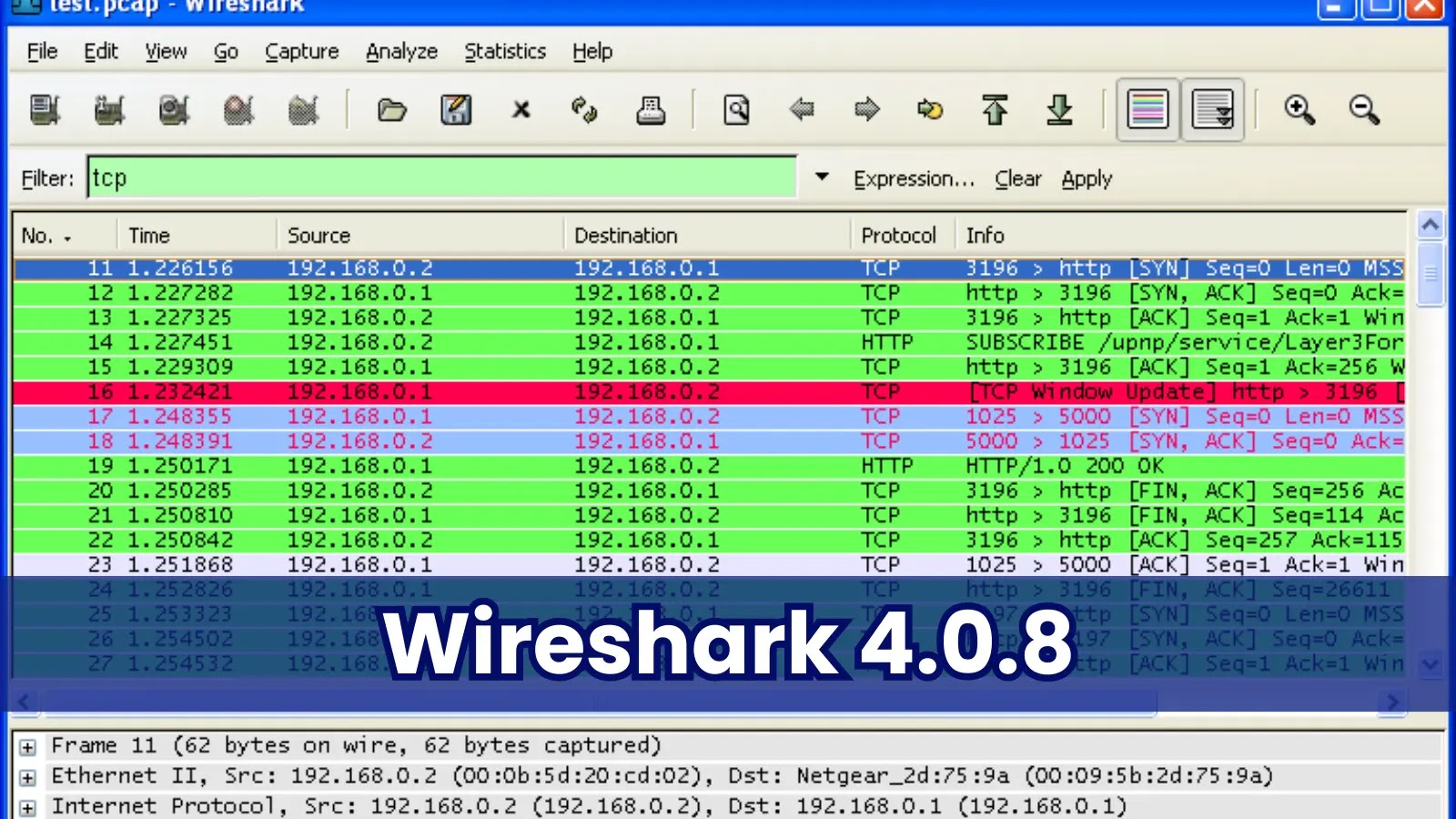Select packet 22 with Seq=257 Ack=115
Viewport: 1456px width, 819px height.
pos(710,540)
